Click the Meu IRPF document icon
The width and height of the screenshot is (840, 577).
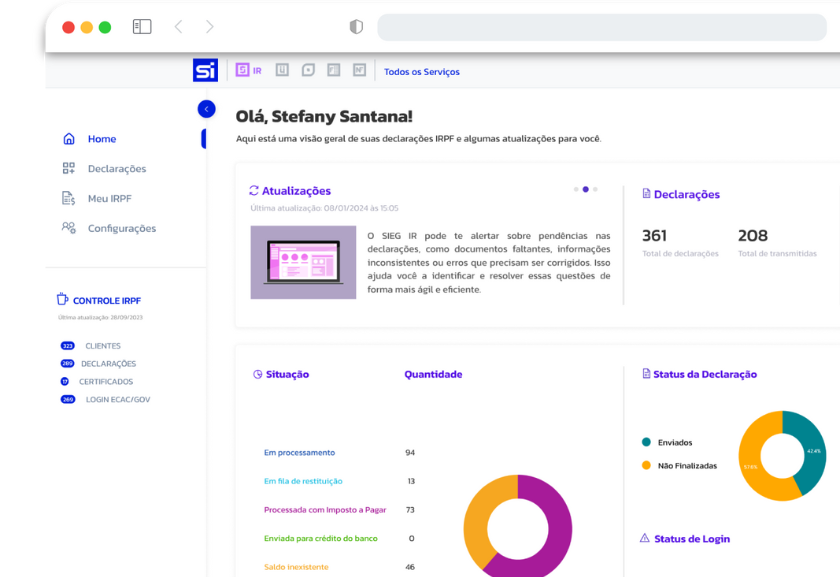(x=69, y=198)
